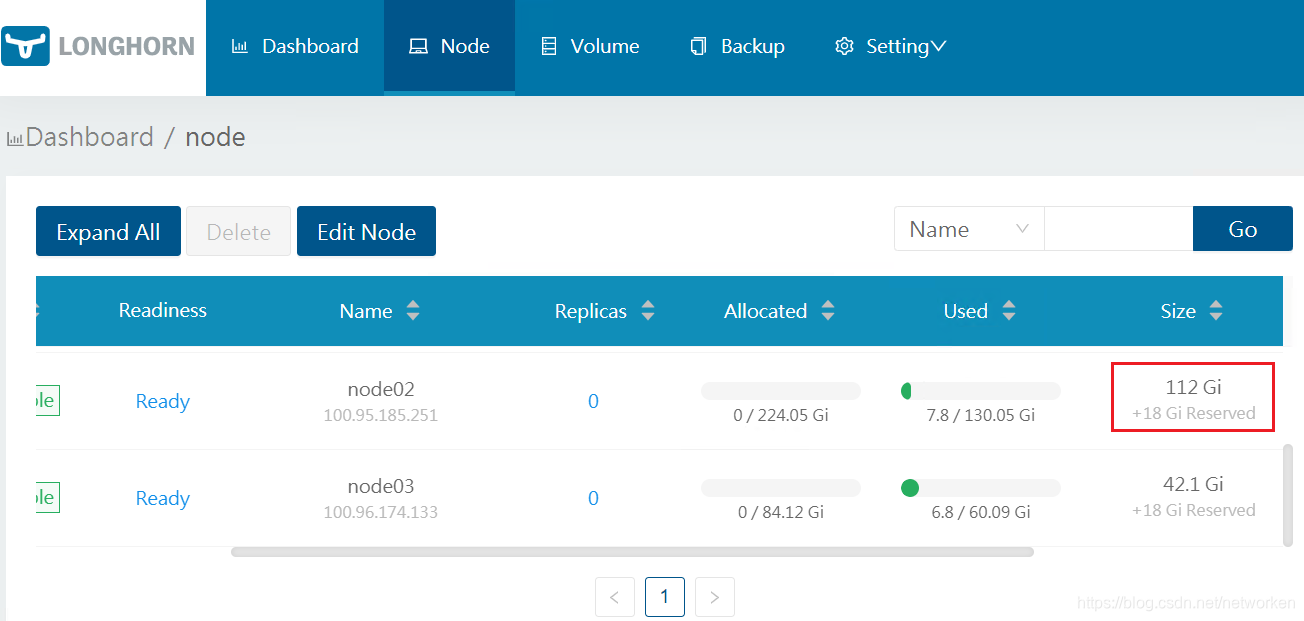1304x621 pixels.
Task: Click the Go search button
Action: (x=1242, y=230)
